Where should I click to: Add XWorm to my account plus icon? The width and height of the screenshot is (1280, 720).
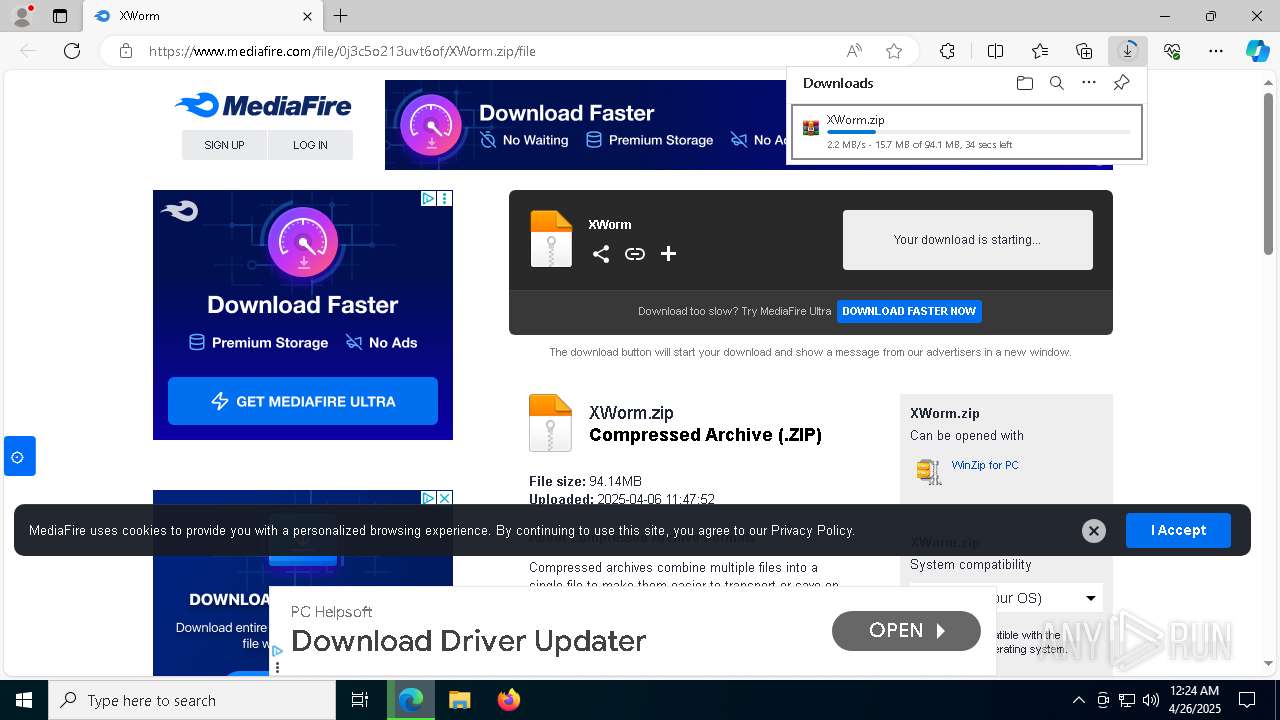coord(669,254)
